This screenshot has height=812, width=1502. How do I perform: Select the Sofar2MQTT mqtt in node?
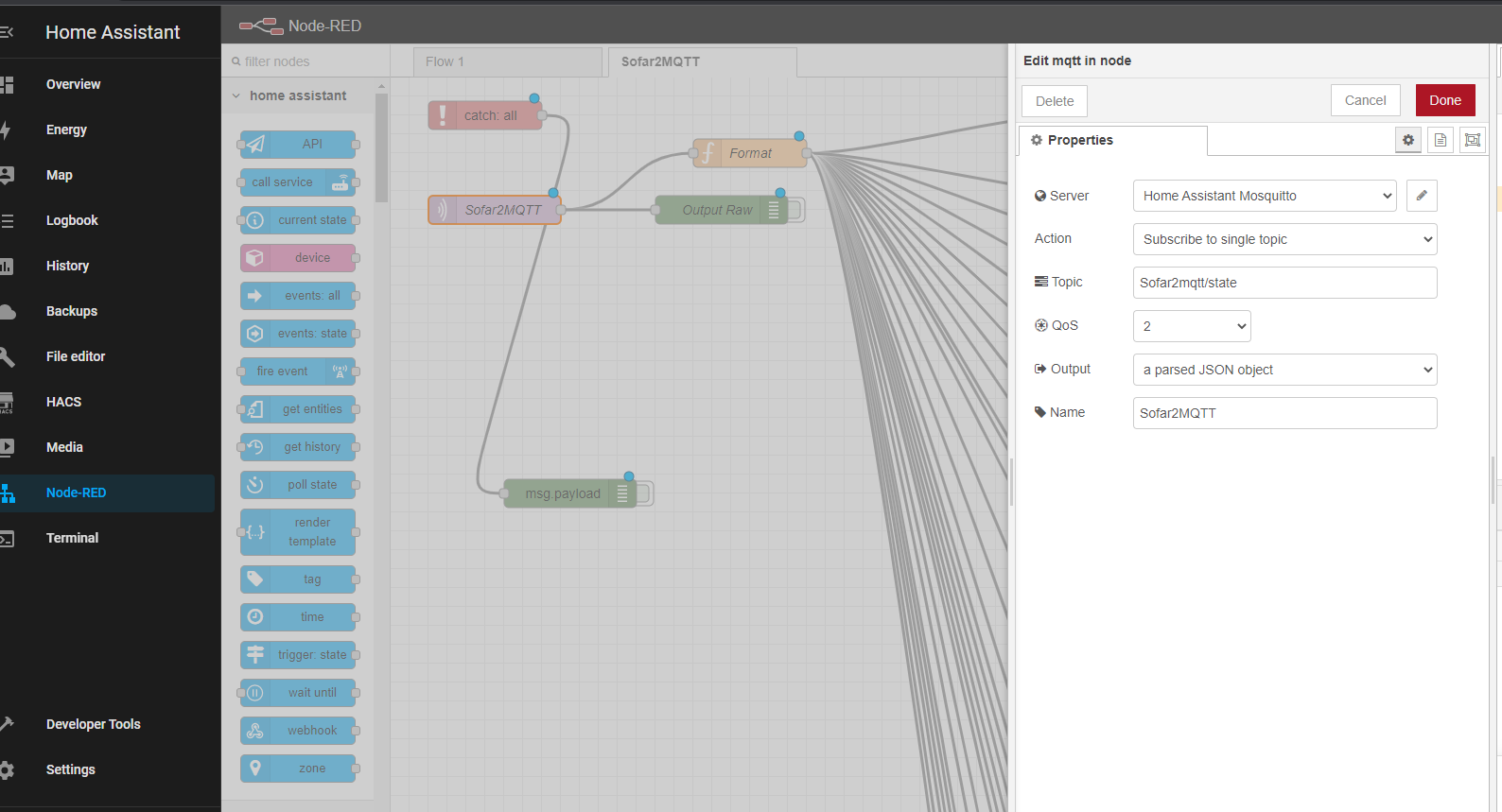(x=495, y=210)
